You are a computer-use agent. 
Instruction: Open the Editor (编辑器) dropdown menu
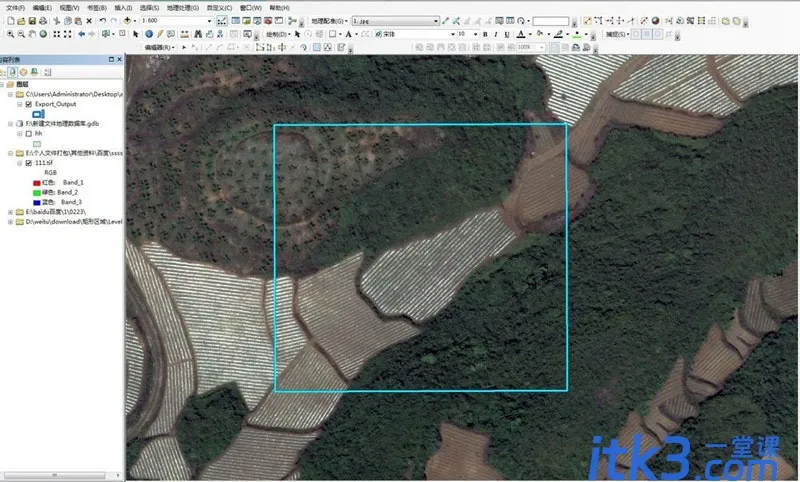[x=160, y=47]
